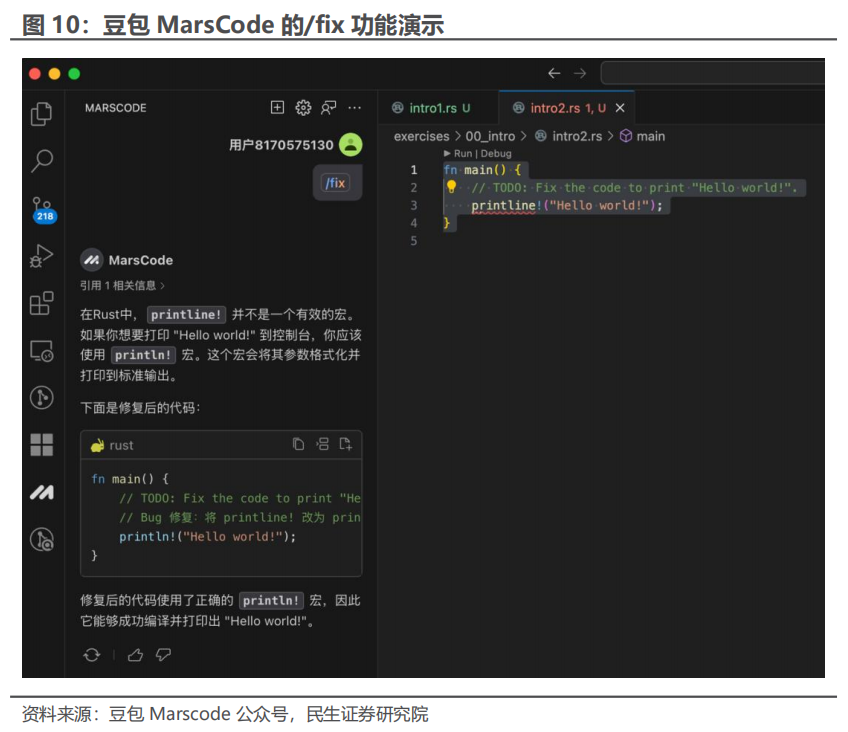
Task: Open the Run and Debug view
Action: [42, 256]
